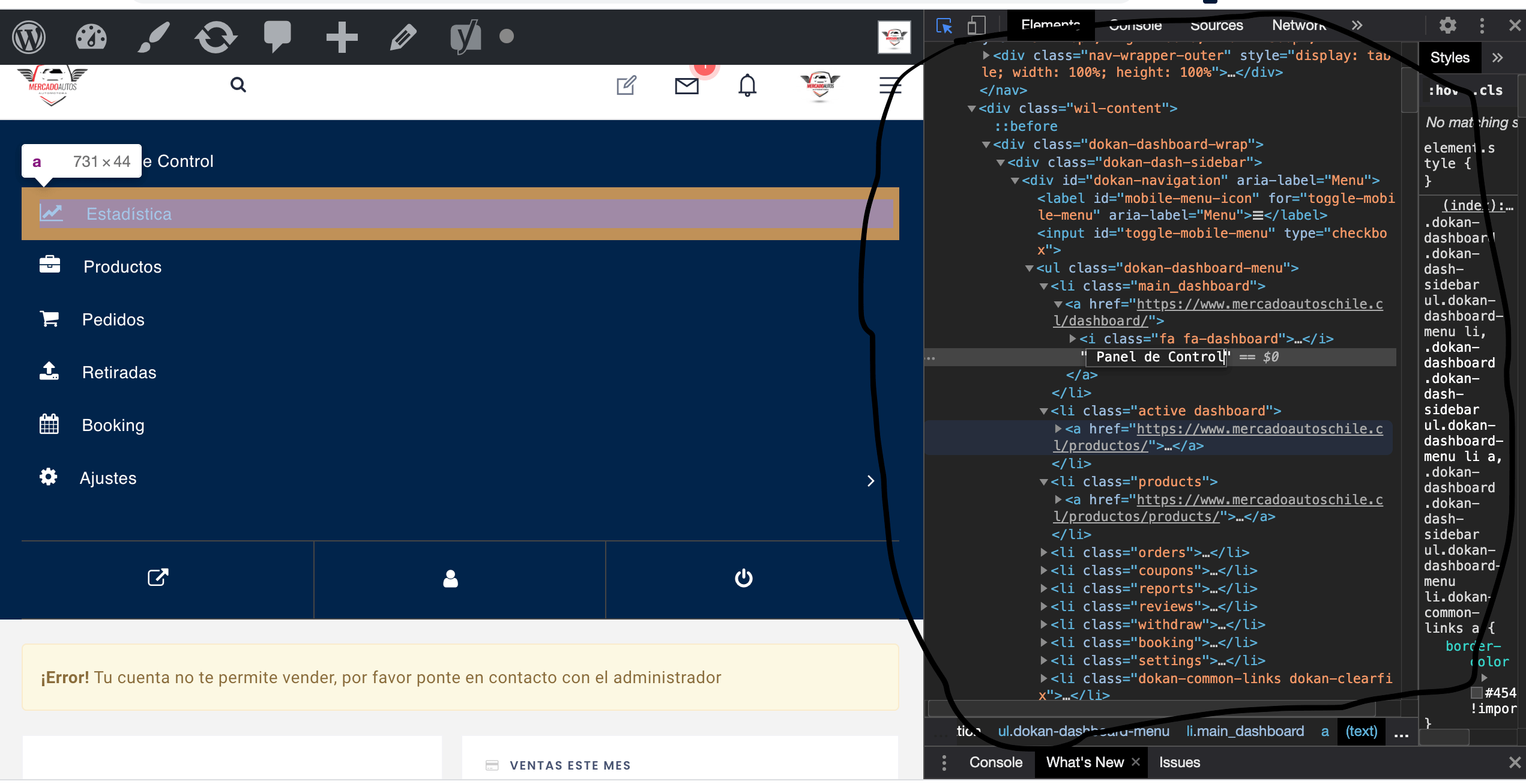This screenshot has height=784, width=1526.
Task: Expand the li coupons node
Action: tap(1043, 570)
